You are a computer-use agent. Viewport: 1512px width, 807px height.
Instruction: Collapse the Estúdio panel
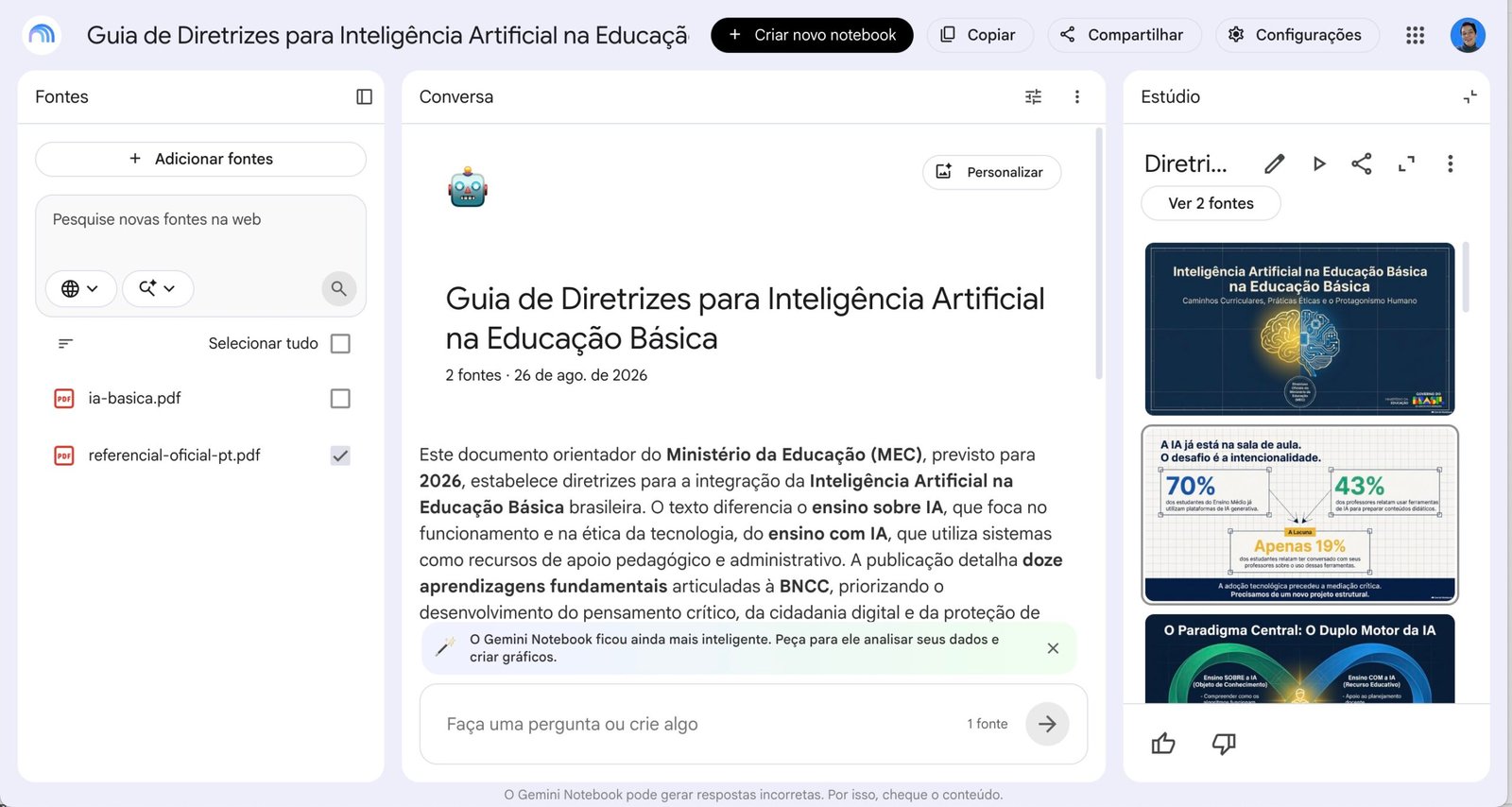[x=1469, y=96]
